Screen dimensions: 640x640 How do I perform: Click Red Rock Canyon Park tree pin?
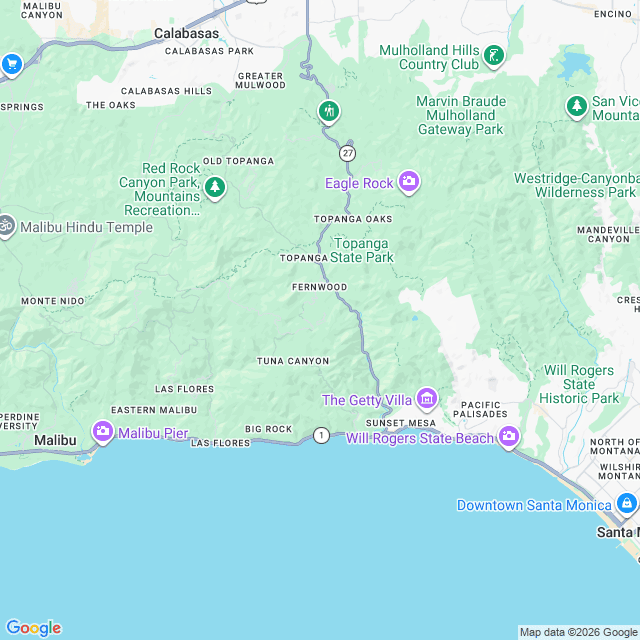coord(215,188)
